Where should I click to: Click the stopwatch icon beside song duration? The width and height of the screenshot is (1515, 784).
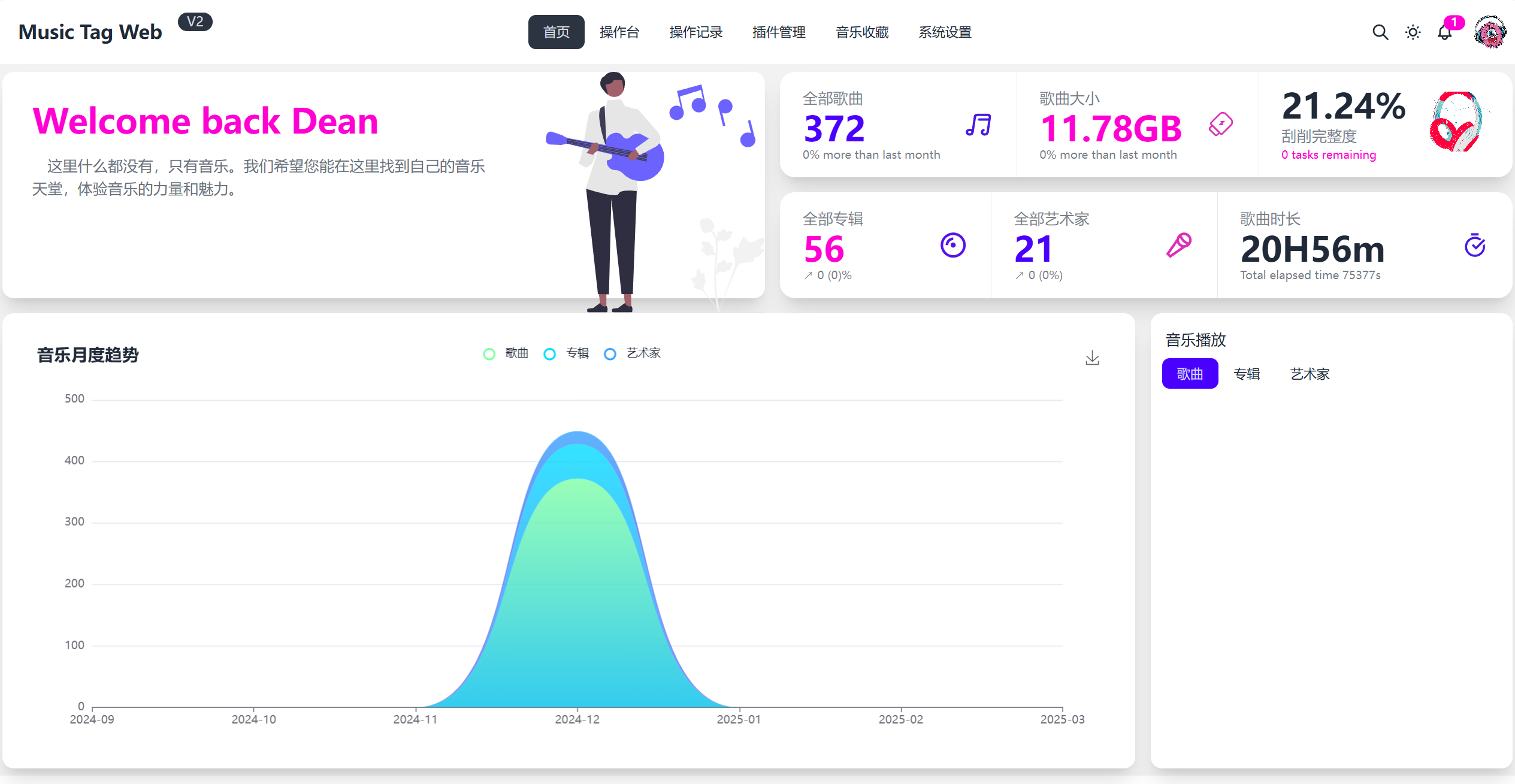pos(1474,246)
